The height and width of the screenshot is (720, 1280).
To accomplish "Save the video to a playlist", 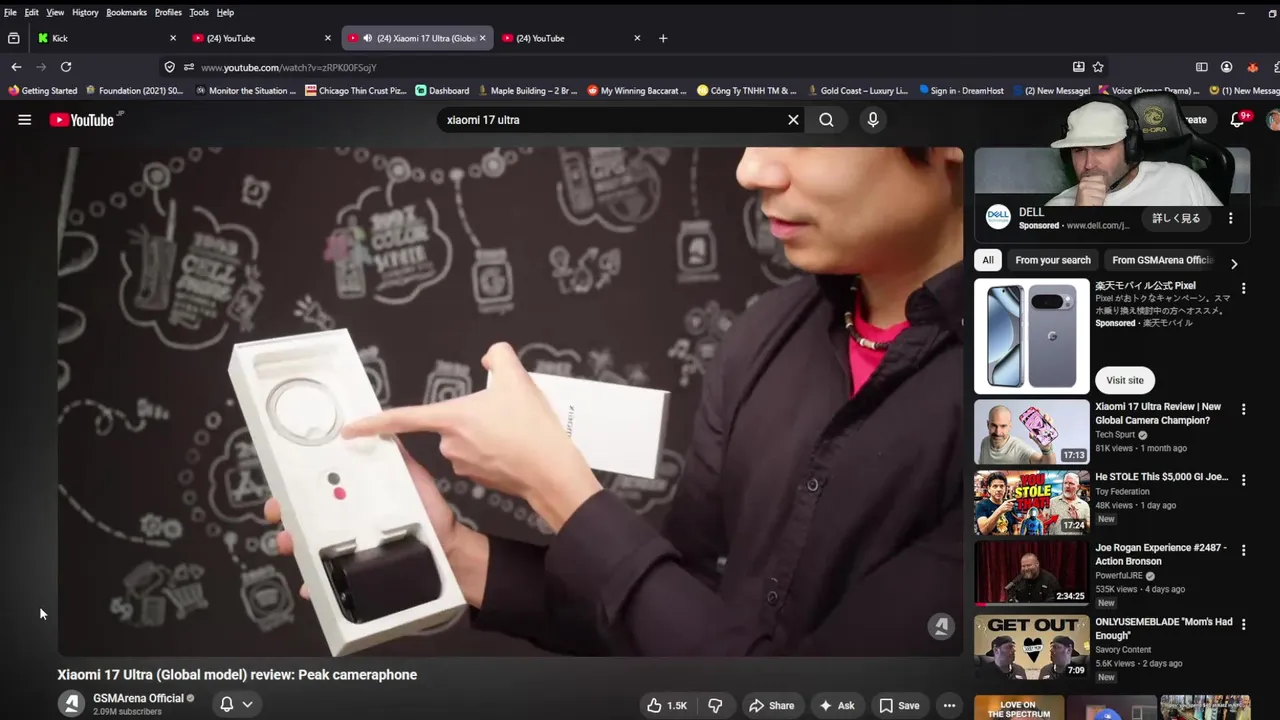I will click(x=899, y=705).
